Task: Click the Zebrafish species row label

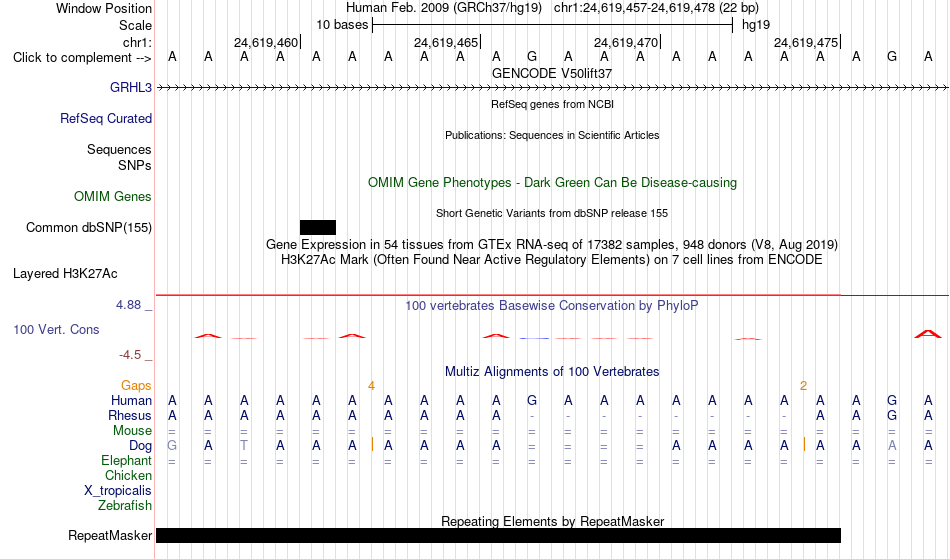Action: 125,505
